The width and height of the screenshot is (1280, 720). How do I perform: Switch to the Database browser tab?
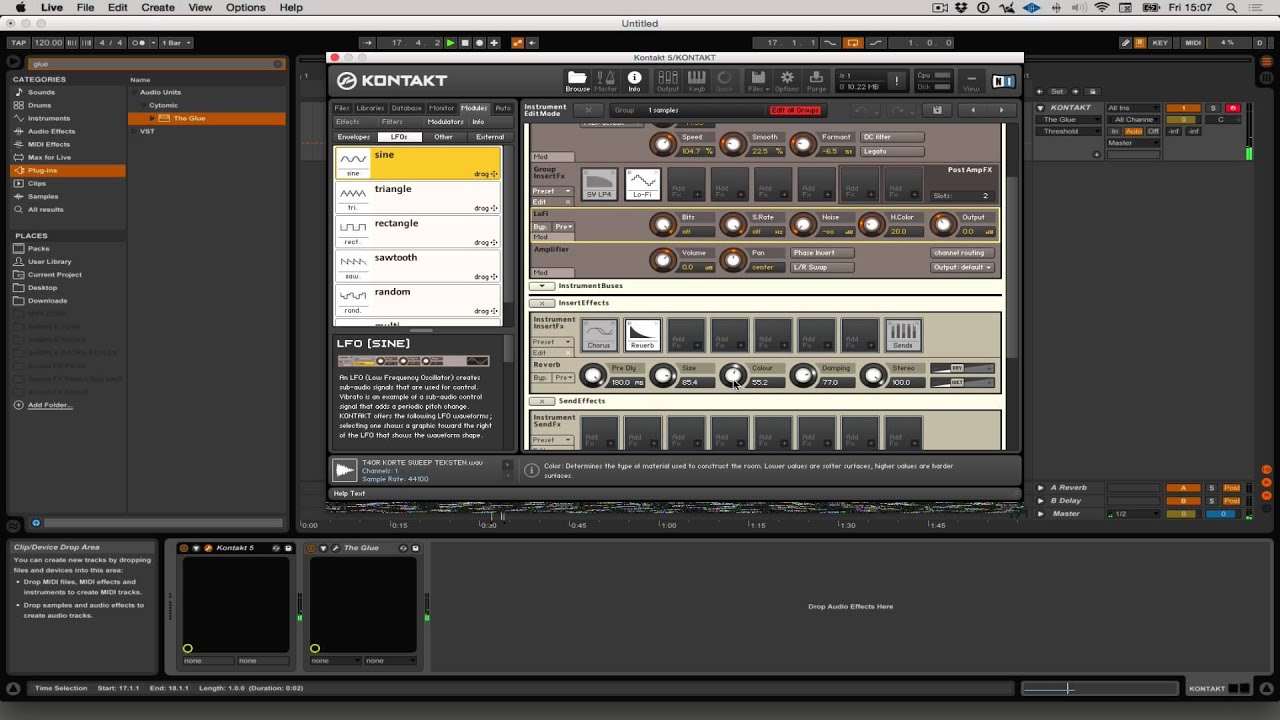click(406, 108)
